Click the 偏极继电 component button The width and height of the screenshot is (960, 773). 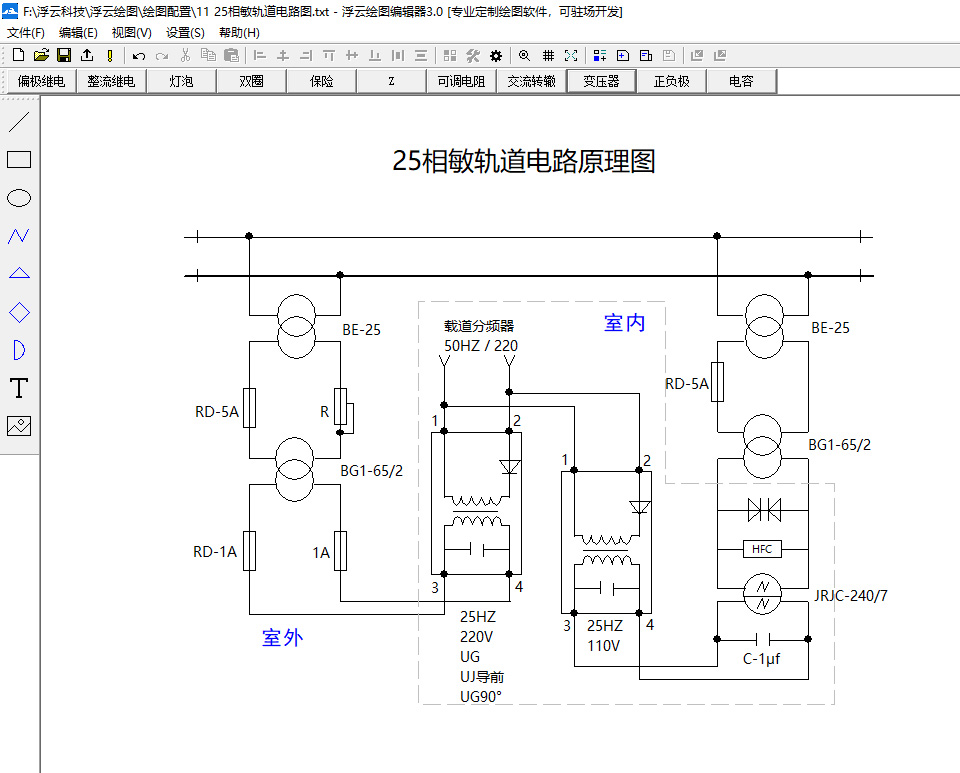(x=41, y=81)
